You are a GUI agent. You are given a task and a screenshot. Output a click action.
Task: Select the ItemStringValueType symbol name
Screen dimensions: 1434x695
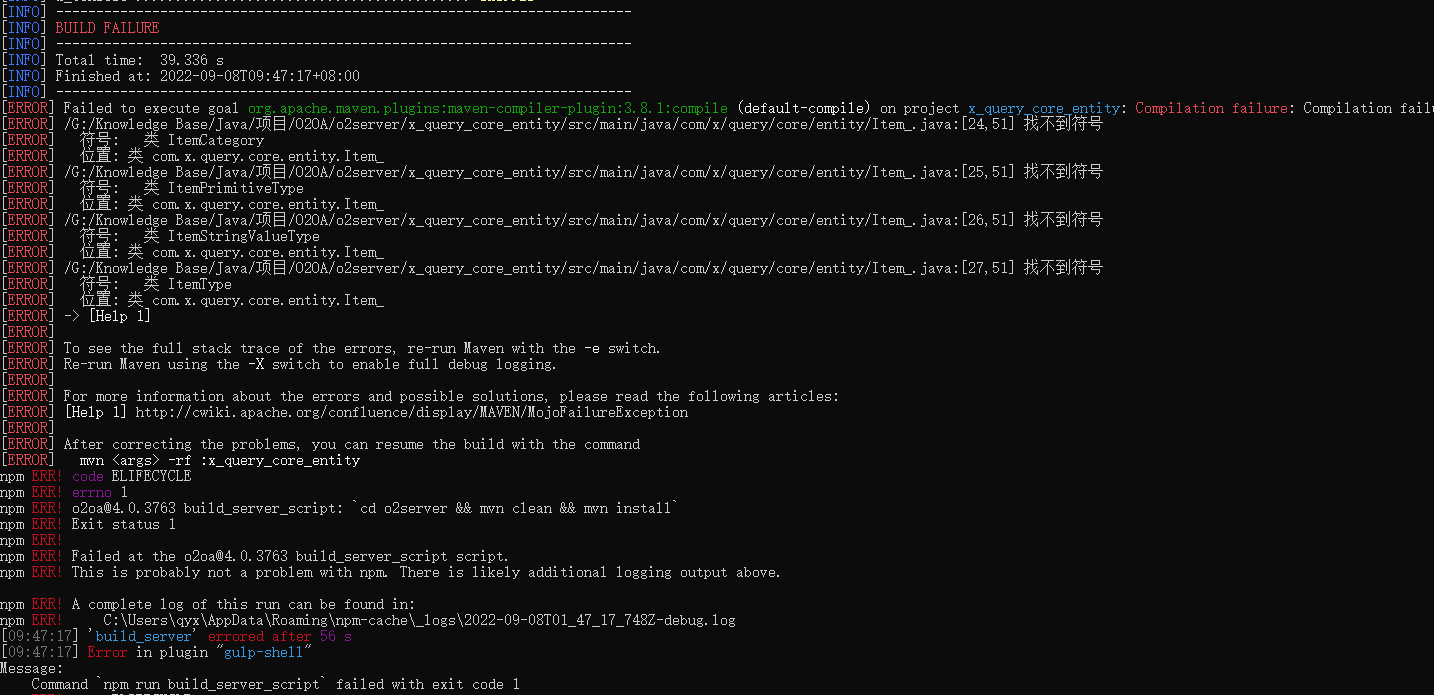244,236
